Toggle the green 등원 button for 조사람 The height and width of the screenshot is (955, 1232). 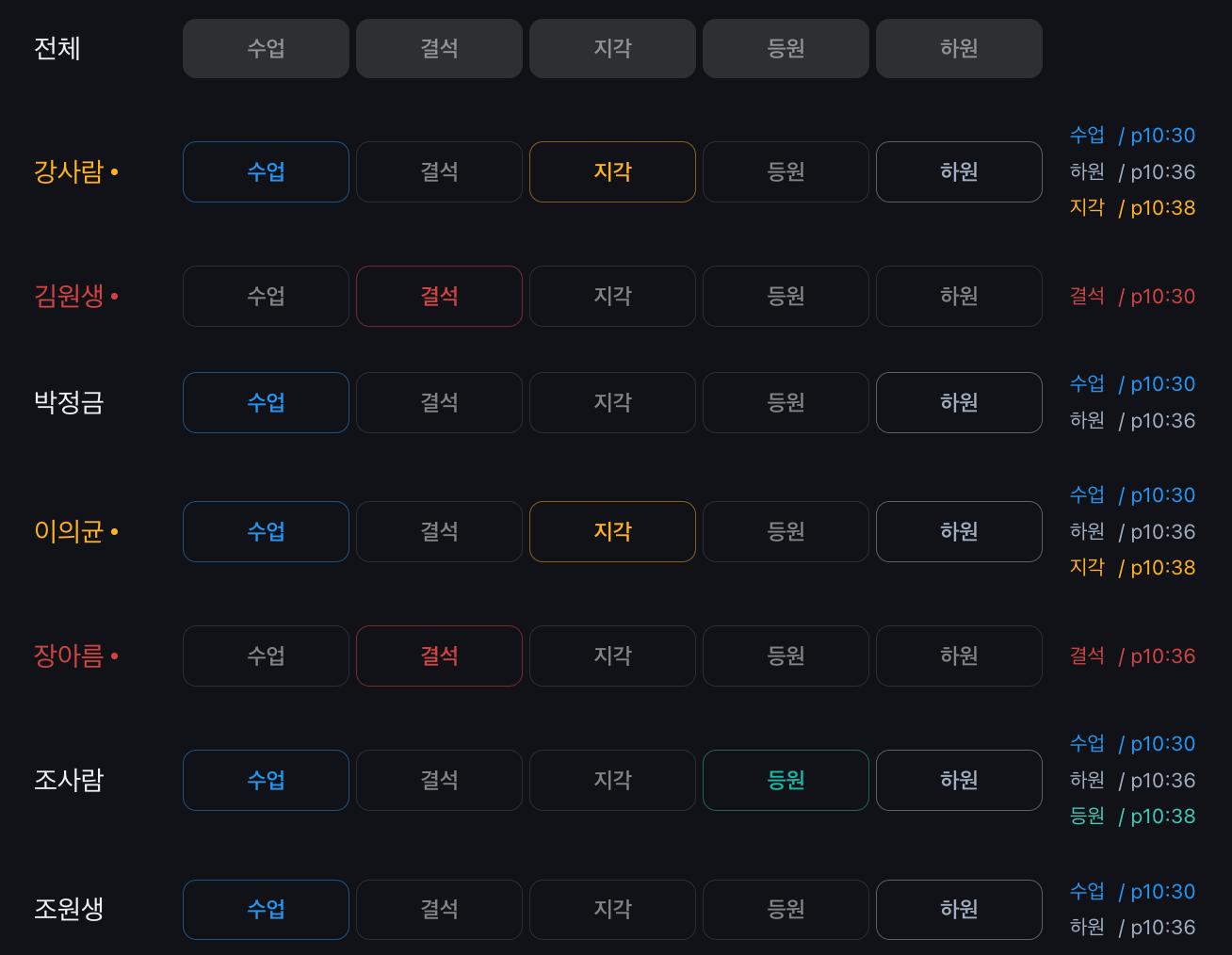pos(786,780)
